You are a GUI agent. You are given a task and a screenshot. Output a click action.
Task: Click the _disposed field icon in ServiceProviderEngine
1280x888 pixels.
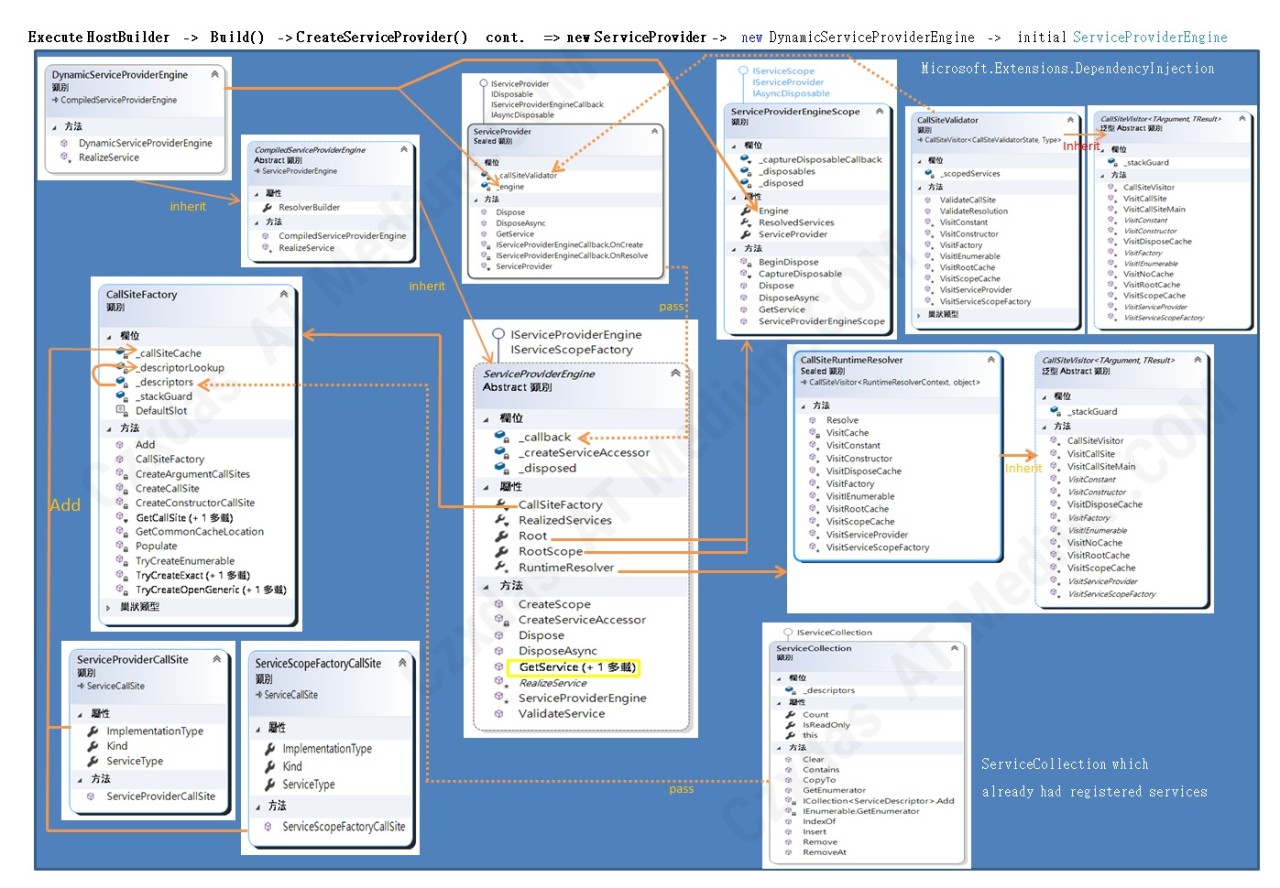[502, 468]
